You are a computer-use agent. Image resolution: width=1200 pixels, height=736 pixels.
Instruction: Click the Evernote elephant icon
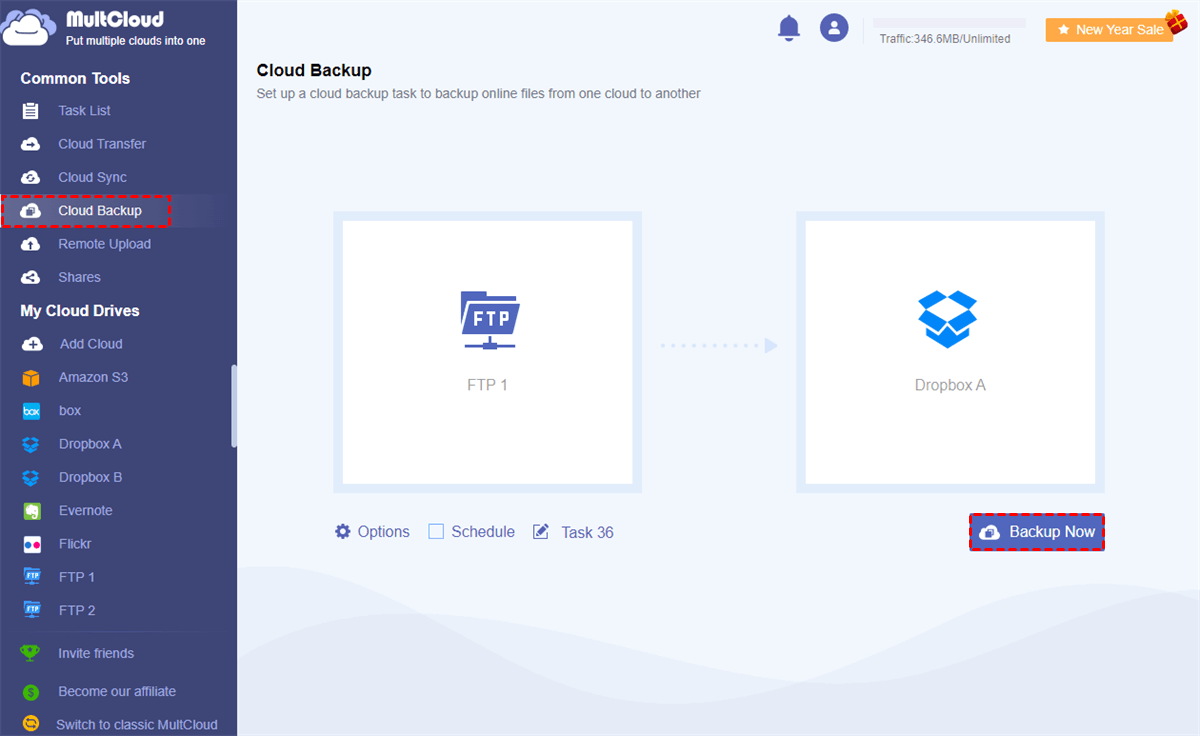31,511
